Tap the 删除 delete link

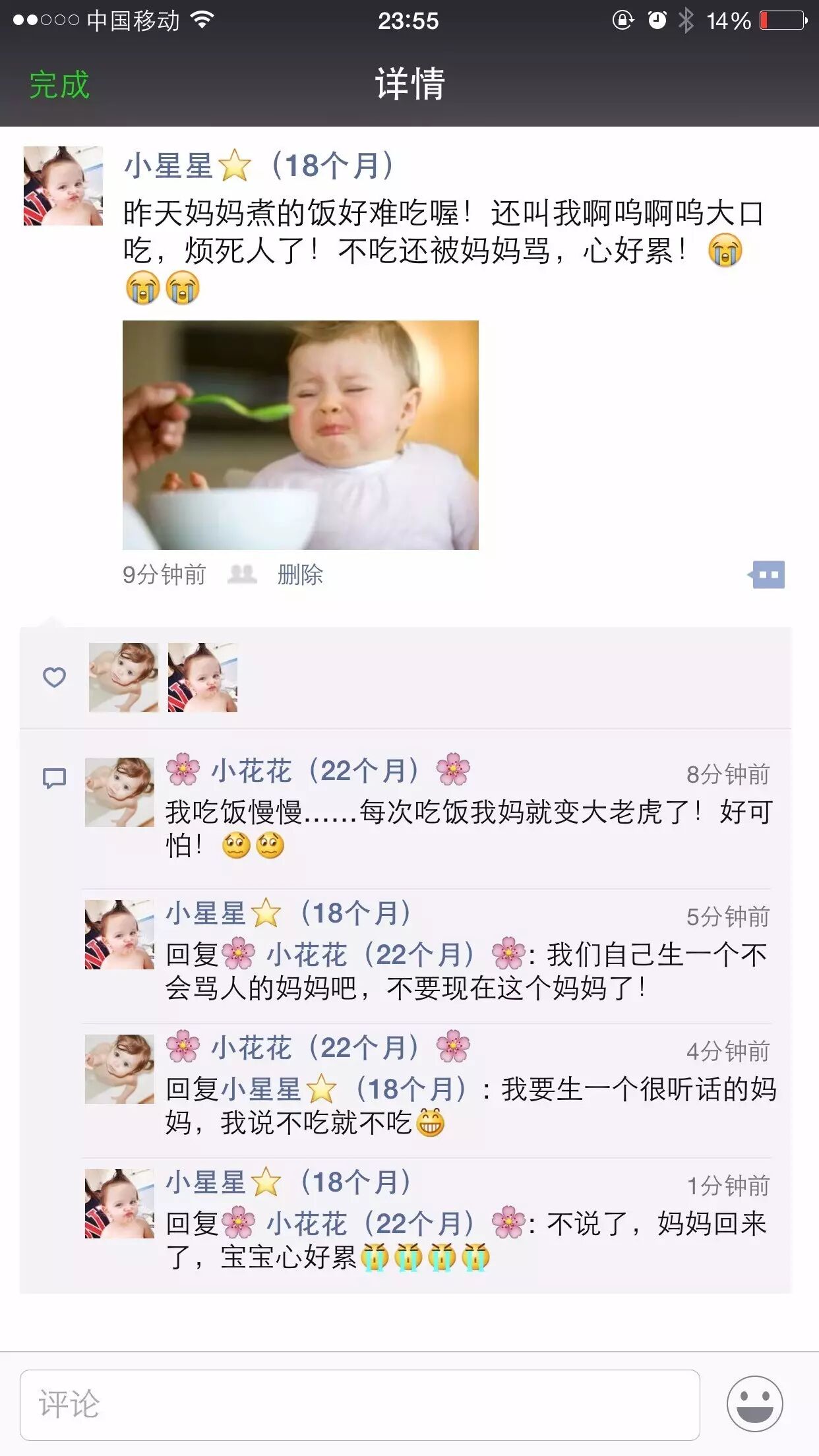[x=300, y=574]
